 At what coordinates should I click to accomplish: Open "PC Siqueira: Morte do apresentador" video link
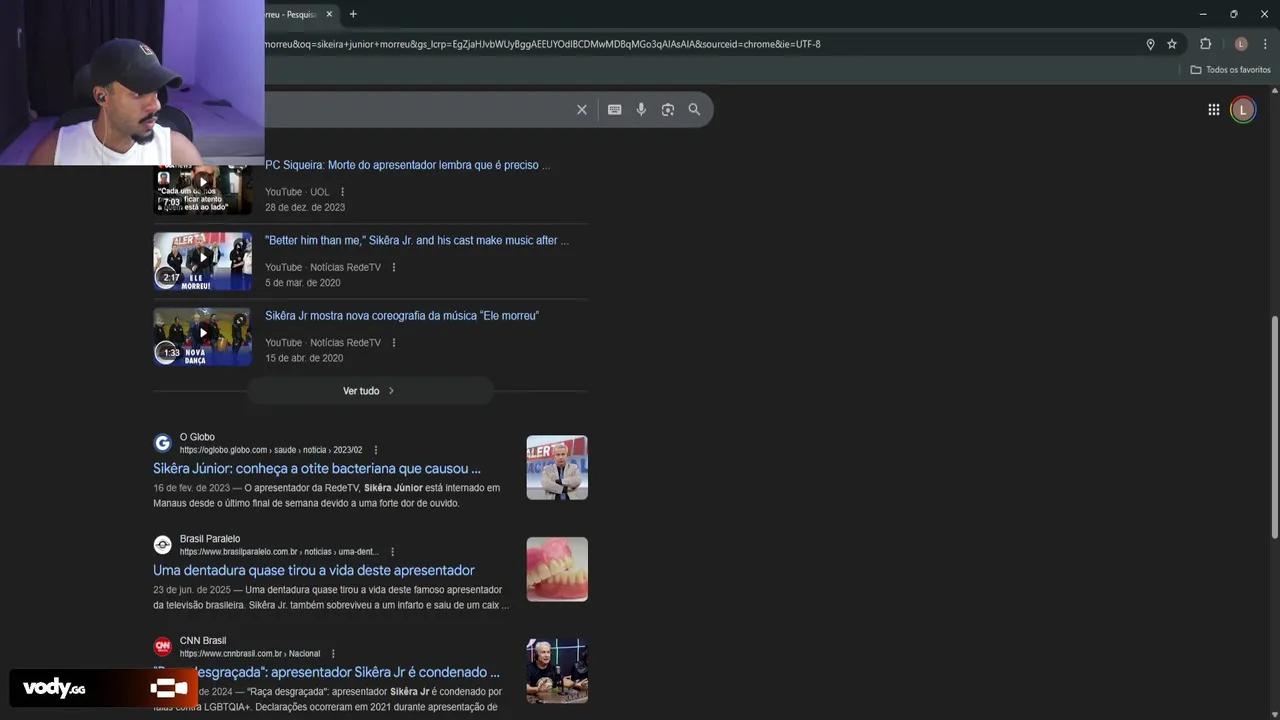click(x=407, y=165)
